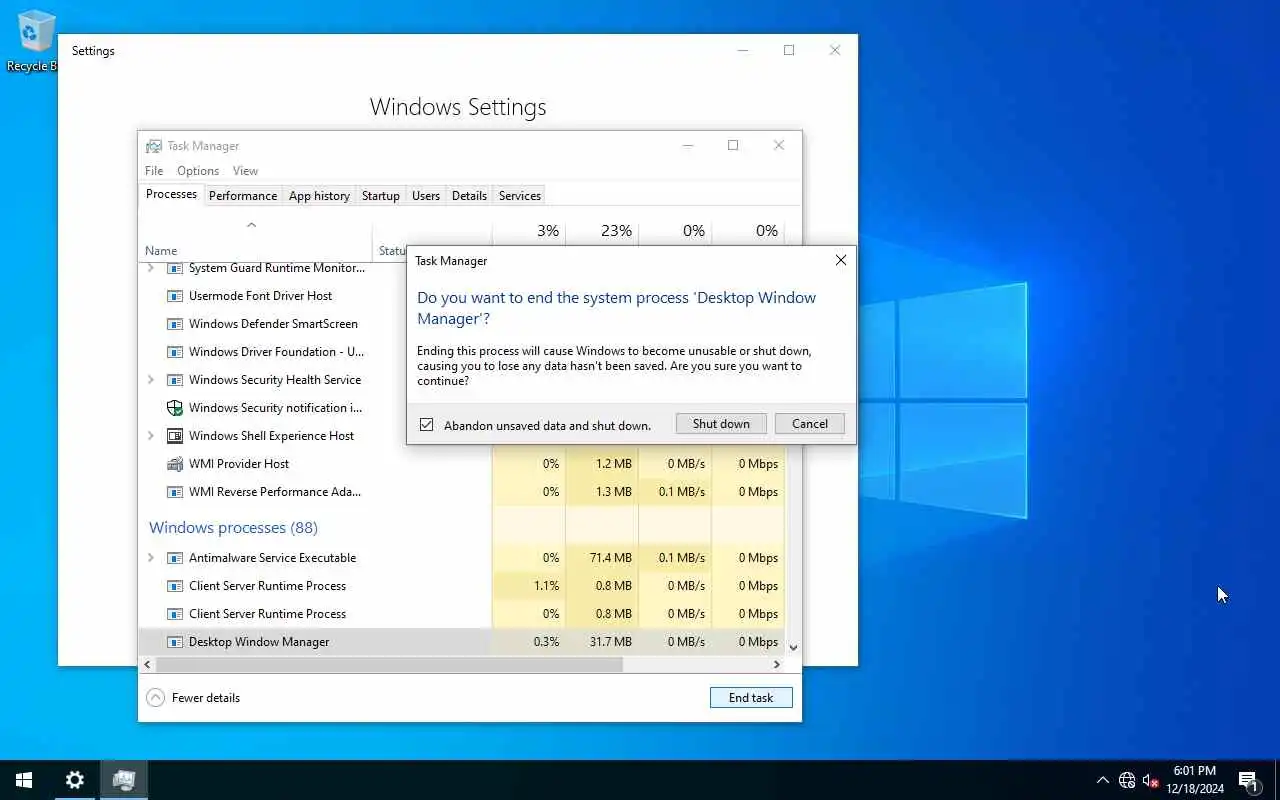Click the Settings gear in taskbar
The height and width of the screenshot is (800, 1280).
[75, 780]
